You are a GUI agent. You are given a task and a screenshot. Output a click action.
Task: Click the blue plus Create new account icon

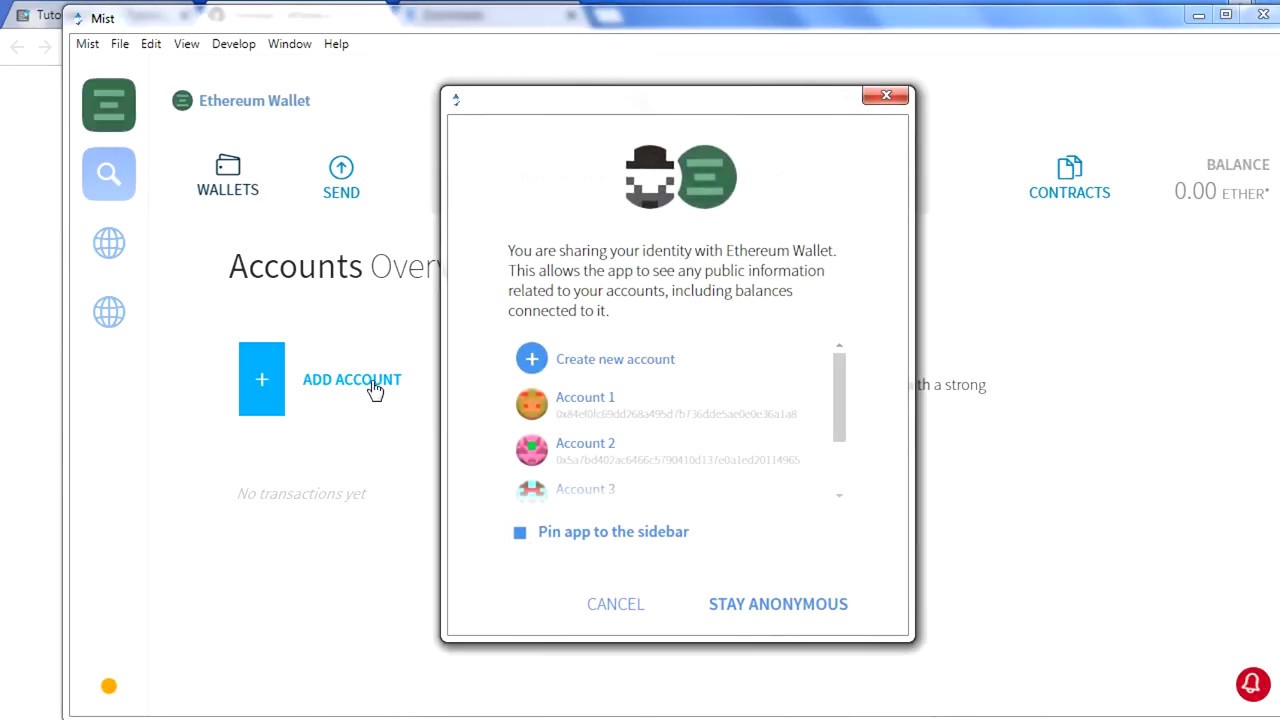(532, 359)
